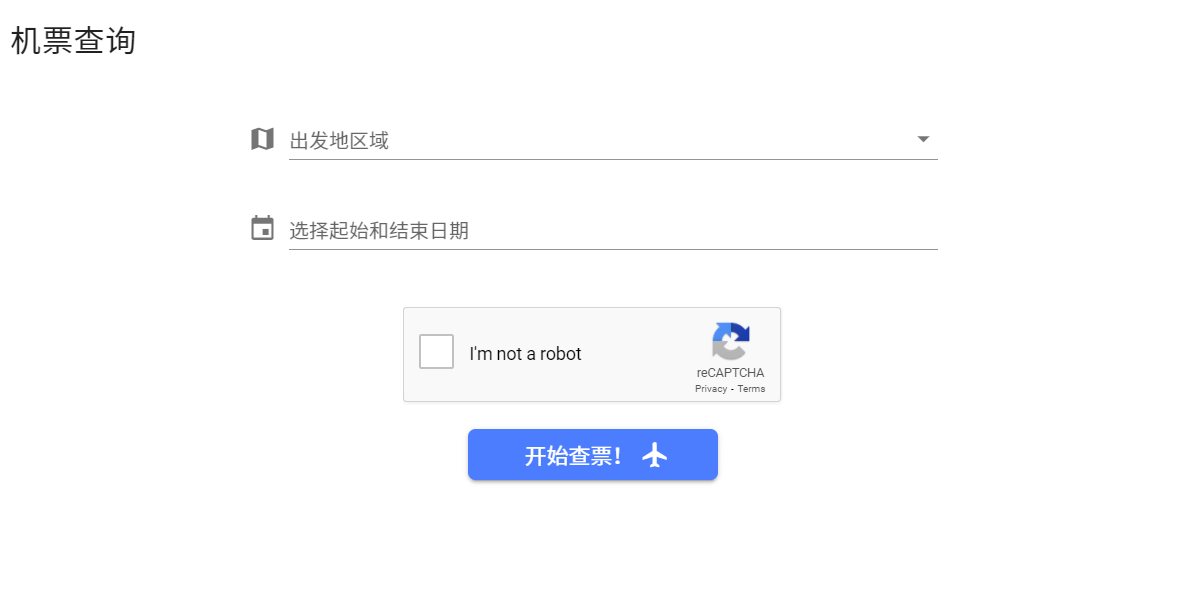
Task: Click the map icon beside 出发地区域
Action: tap(262, 139)
